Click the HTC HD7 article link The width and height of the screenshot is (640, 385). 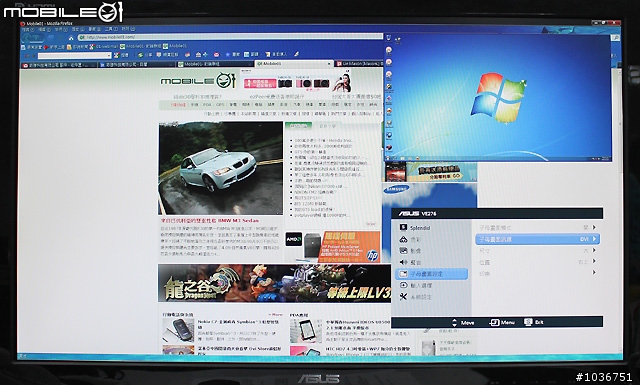click(x=368, y=349)
